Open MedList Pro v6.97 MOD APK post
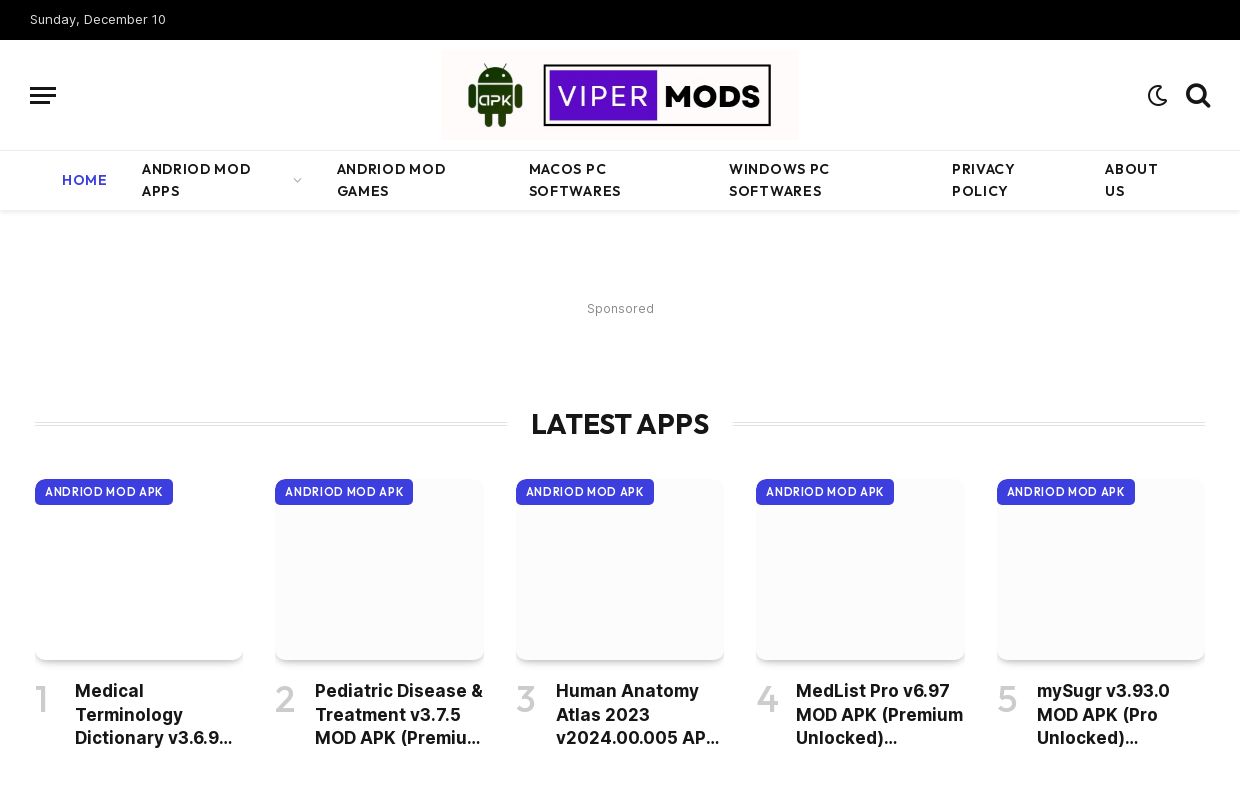 [x=879, y=714]
